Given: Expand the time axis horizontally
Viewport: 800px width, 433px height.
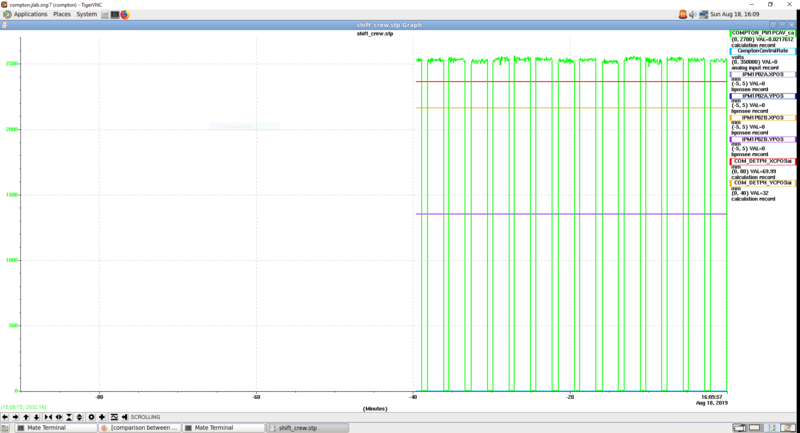Looking at the screenshot, I should tap(59, 417).
